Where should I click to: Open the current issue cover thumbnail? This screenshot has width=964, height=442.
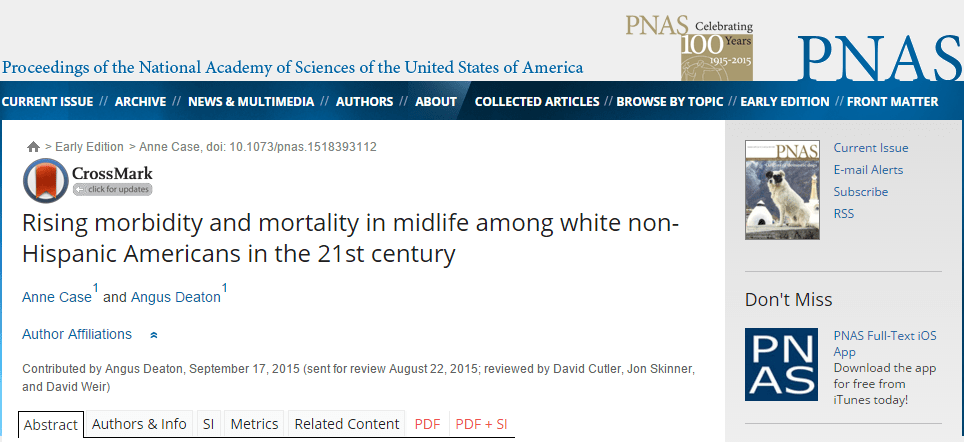pos(782,190)
